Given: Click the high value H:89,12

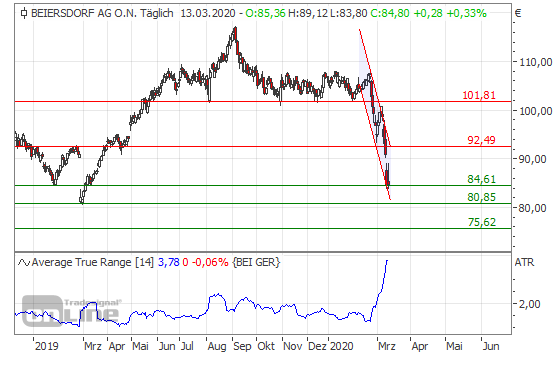Looking at the screenshot, I should coord(307,14).
